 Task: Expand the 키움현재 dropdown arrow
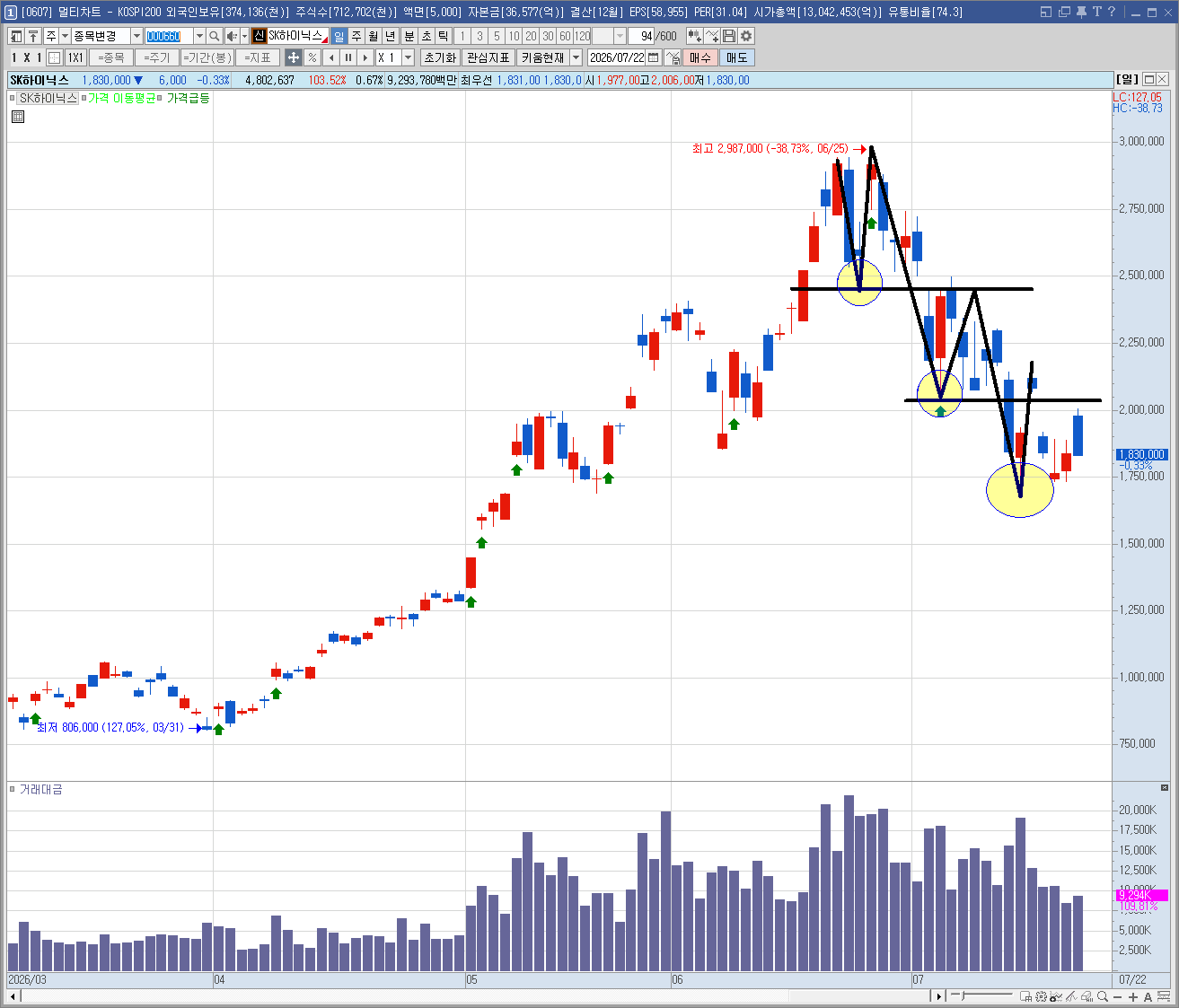pyautogui.click(x=576, y=57)
